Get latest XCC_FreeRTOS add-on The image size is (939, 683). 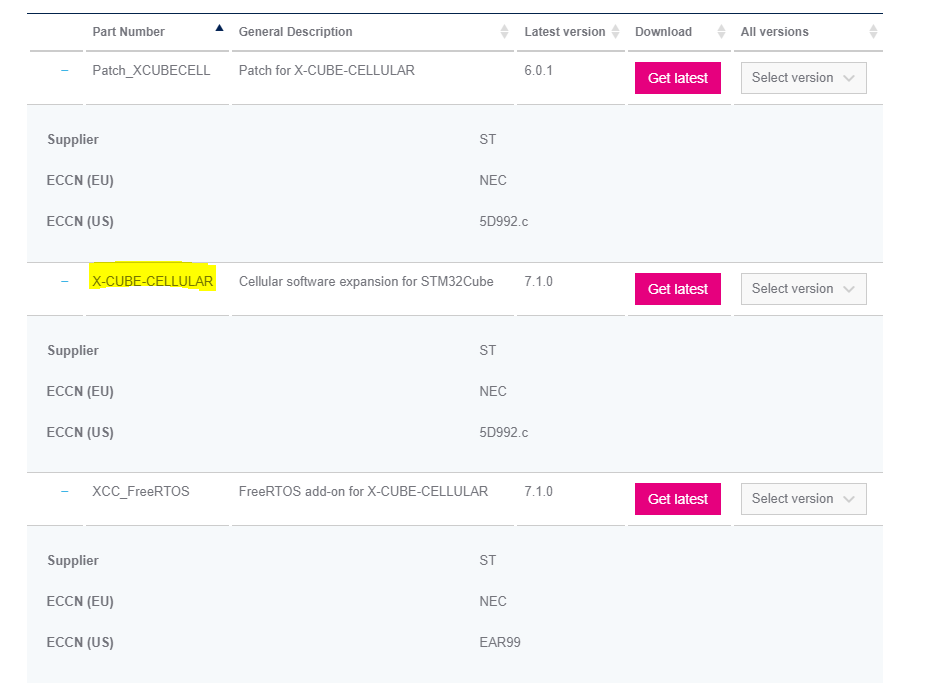(678, 499)
